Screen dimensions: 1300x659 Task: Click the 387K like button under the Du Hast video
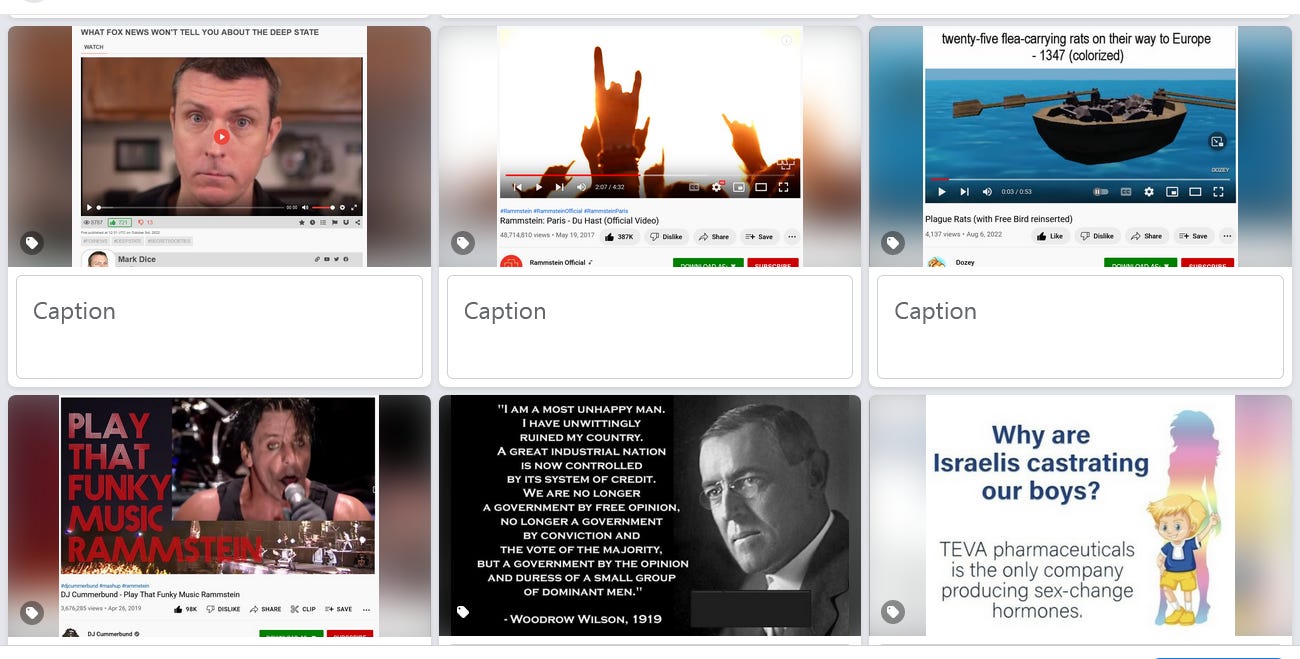click(x=620, y=237)
